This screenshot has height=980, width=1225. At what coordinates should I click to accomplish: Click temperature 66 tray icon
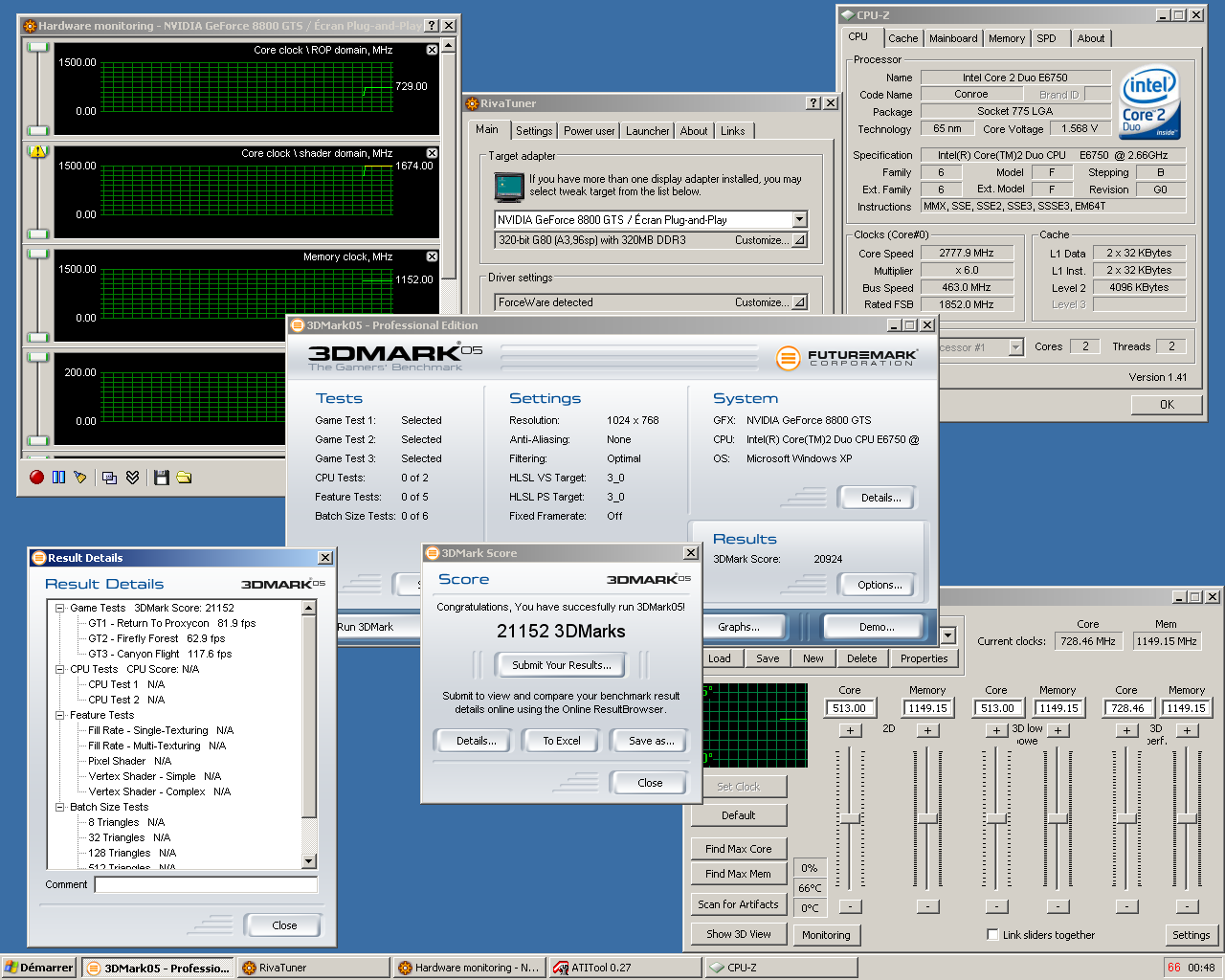click(1173, 968)
